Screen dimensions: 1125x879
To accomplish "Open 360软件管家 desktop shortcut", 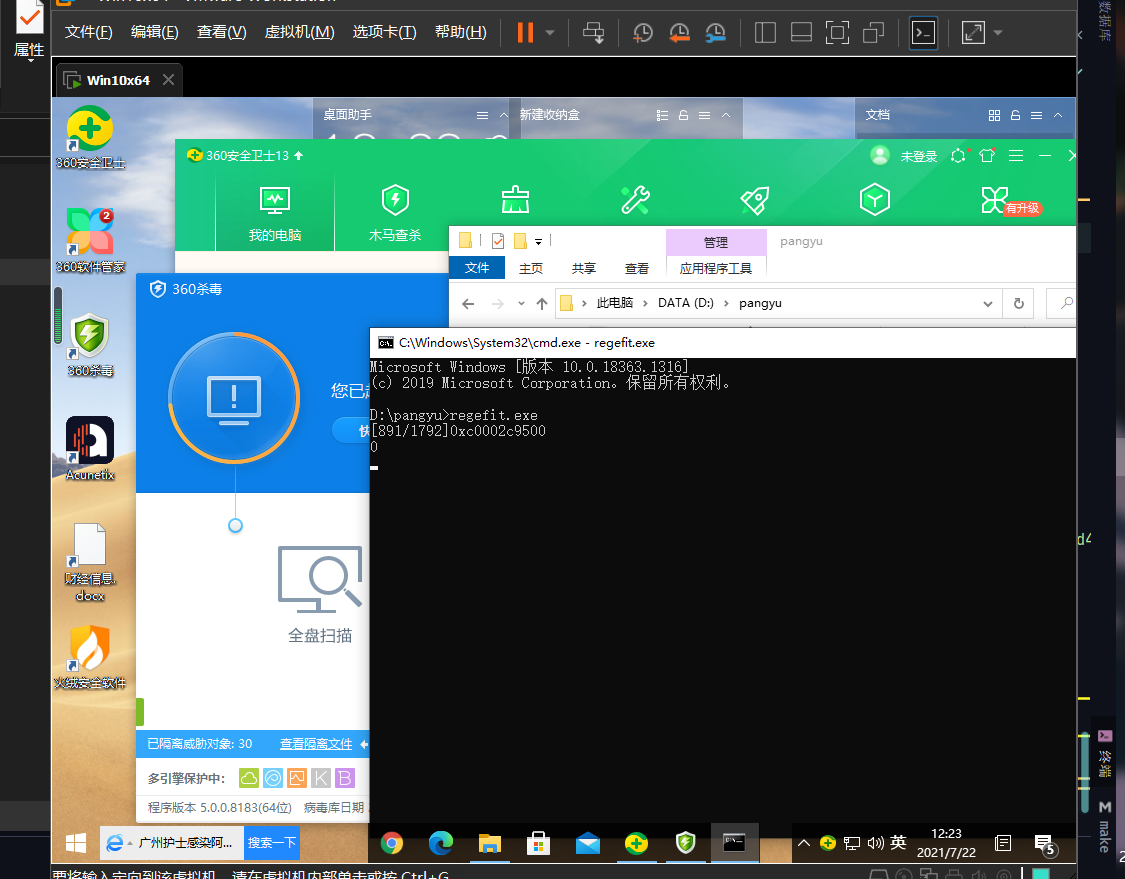I will (90, 241).
